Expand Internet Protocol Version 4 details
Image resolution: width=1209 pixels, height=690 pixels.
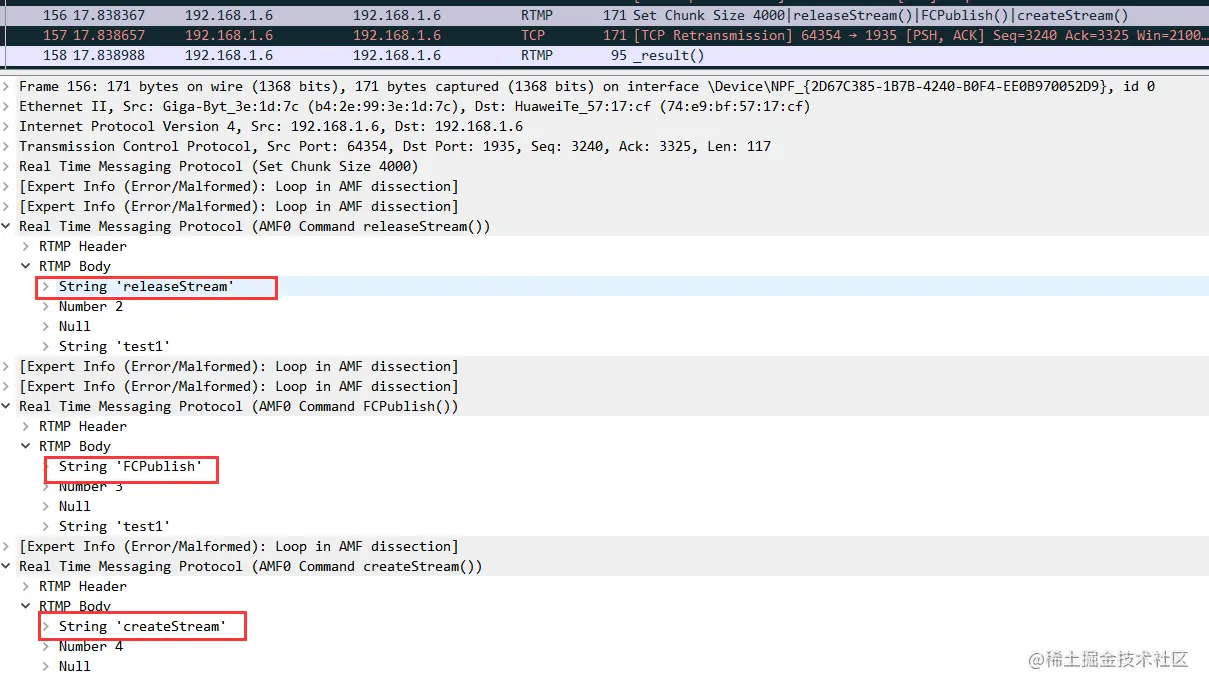tap(8, 126)
